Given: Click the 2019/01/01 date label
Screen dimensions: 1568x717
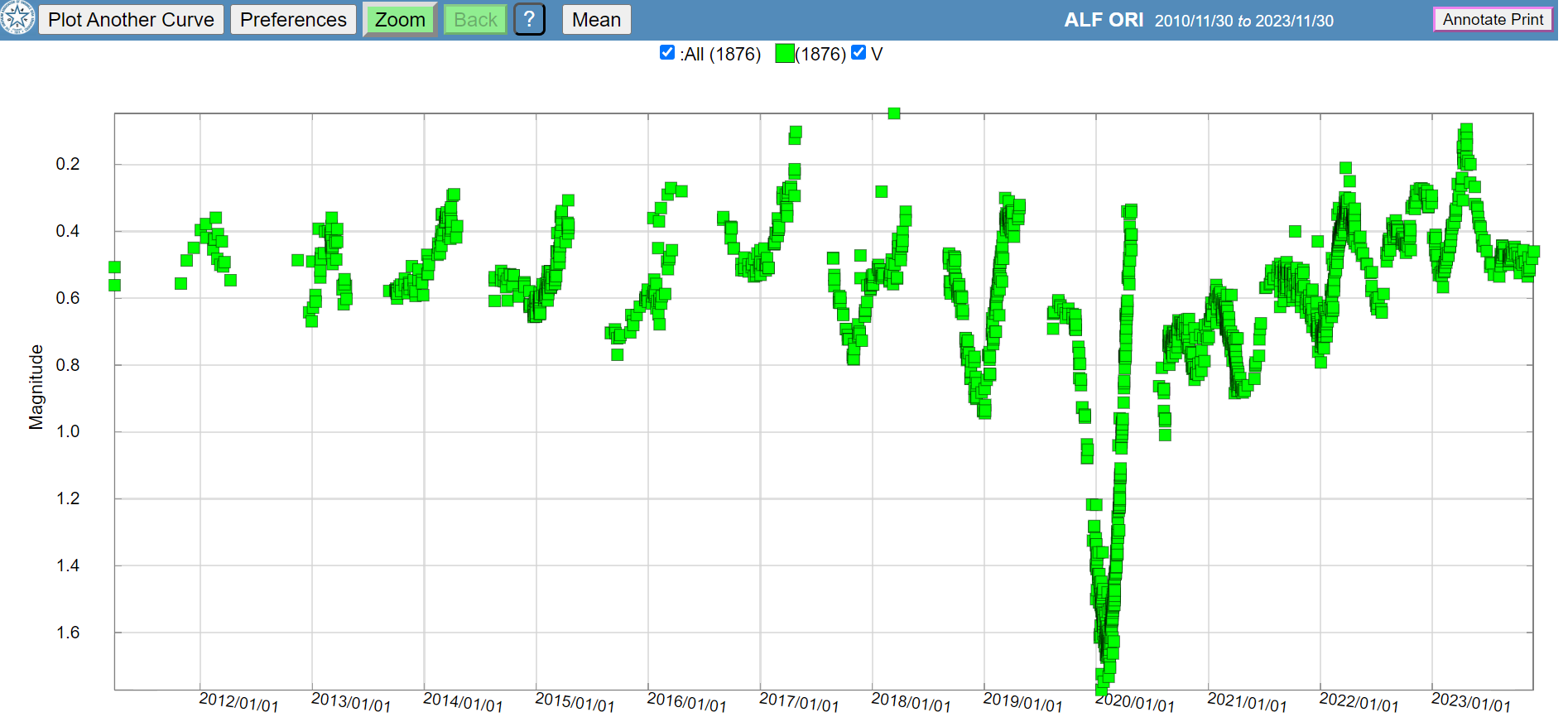Looking at the screenshot, I should coord(1022,702).
